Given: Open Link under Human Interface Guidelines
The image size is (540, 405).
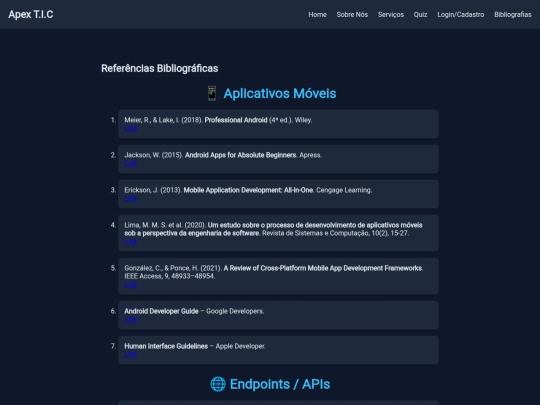Looking at the screenshot, I should click(131, 354).
